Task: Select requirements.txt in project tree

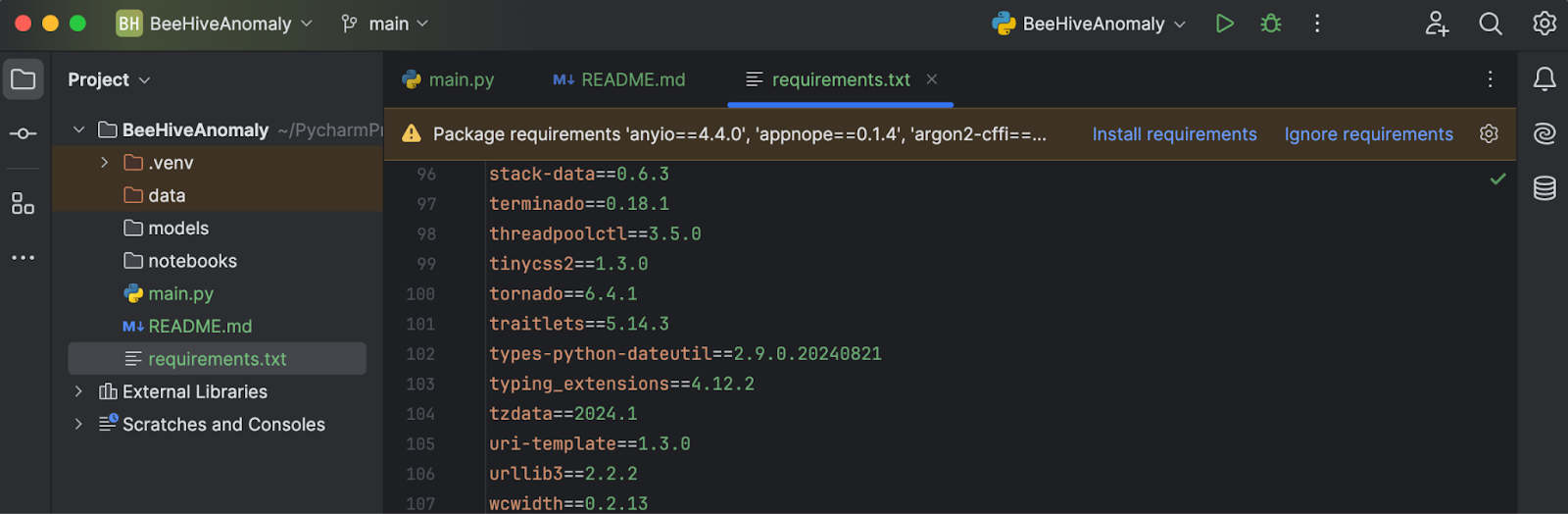Action: (217, 359)
